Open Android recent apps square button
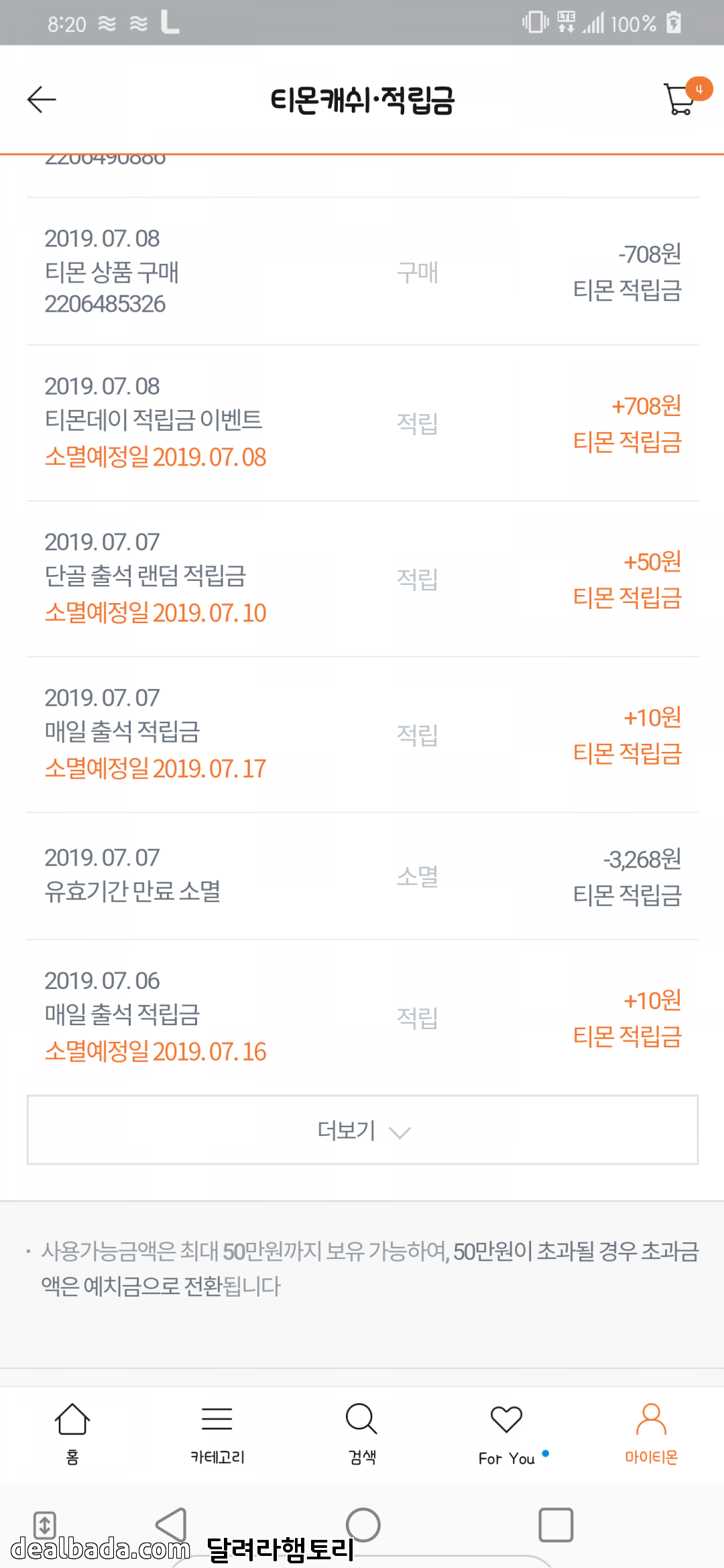The width and height of the screenshot is (724, 1568). (x=556, y=1525)
